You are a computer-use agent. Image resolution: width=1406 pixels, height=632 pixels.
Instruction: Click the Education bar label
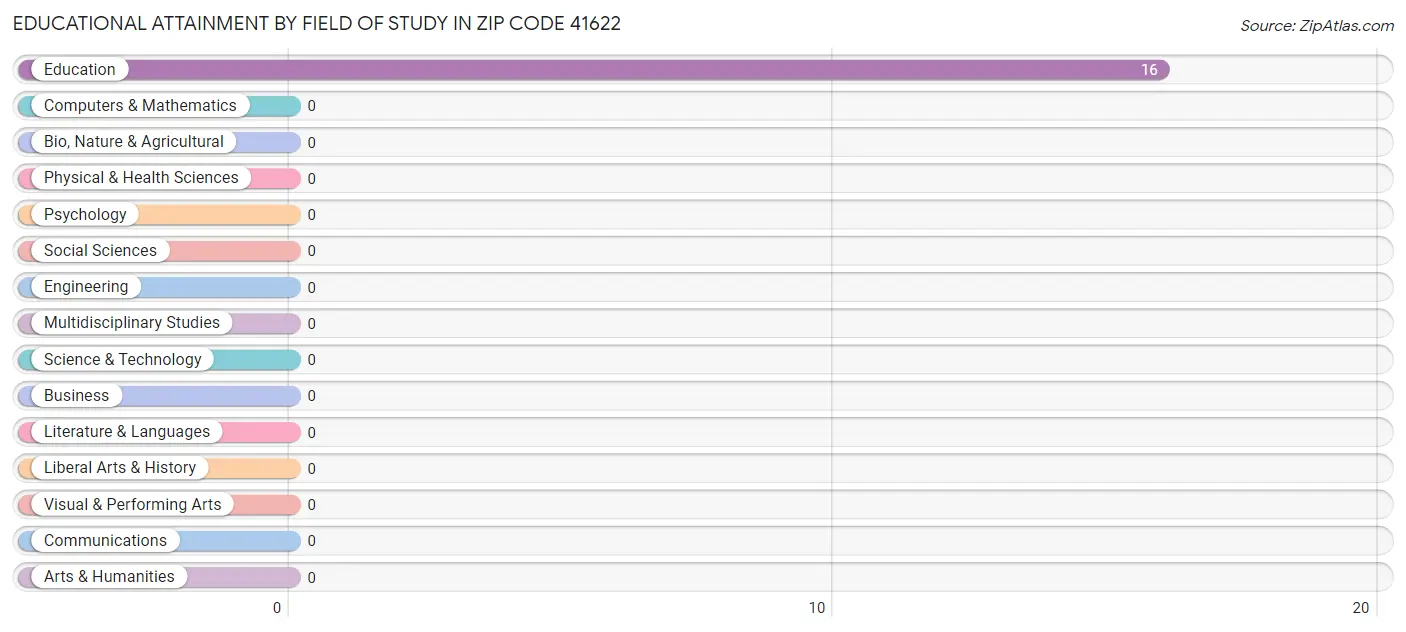point(80,70)
